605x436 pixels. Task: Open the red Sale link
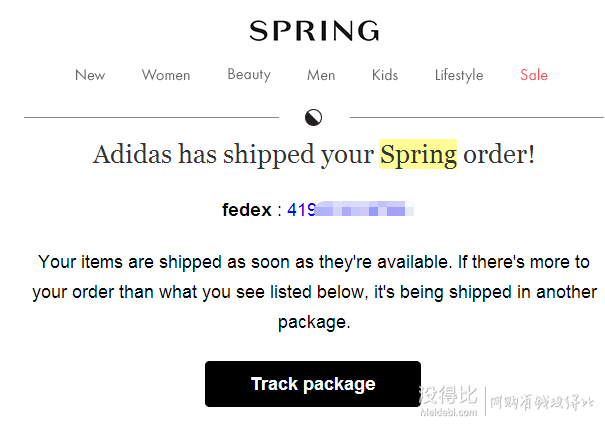[x=534, y=75]
